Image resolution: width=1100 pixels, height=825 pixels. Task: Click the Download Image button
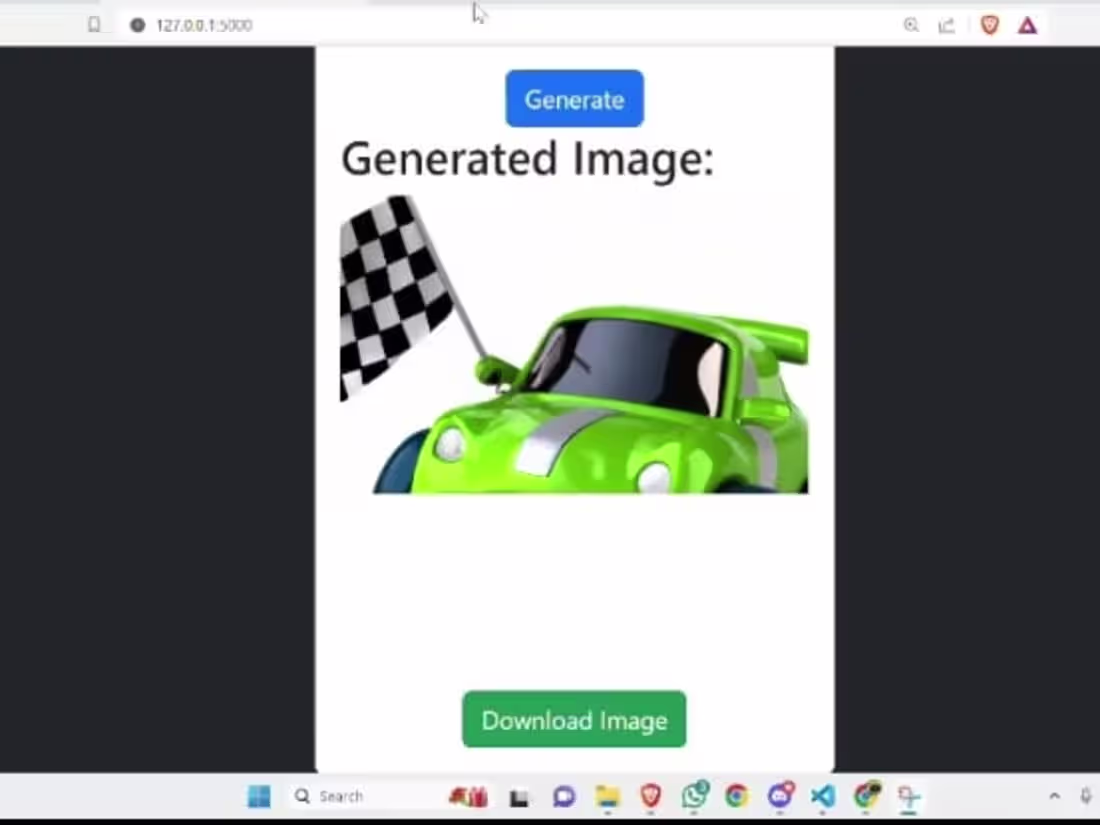point(574,720)
